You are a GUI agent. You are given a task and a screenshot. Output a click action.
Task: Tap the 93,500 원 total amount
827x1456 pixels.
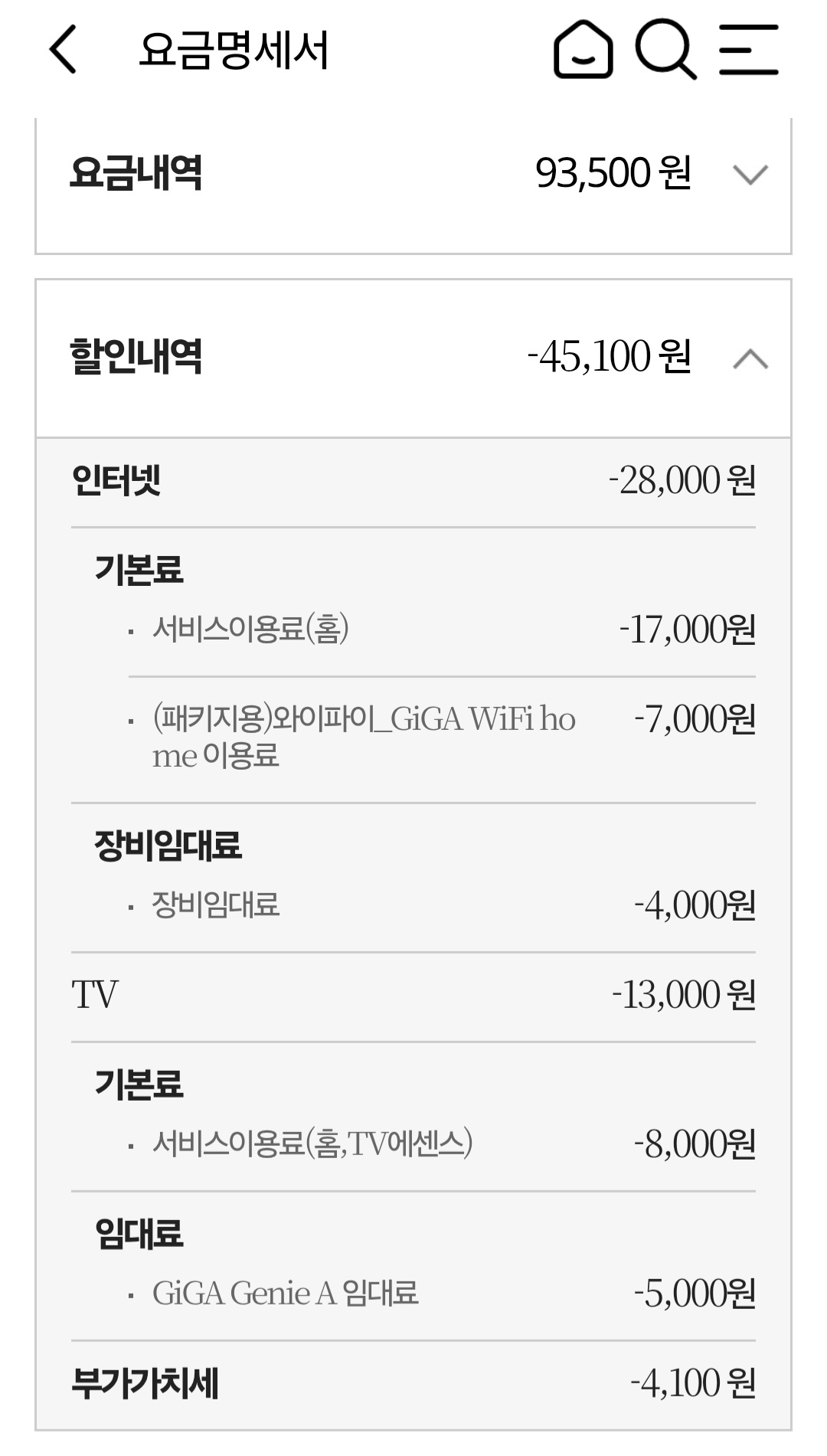click(x=613, y=173)
